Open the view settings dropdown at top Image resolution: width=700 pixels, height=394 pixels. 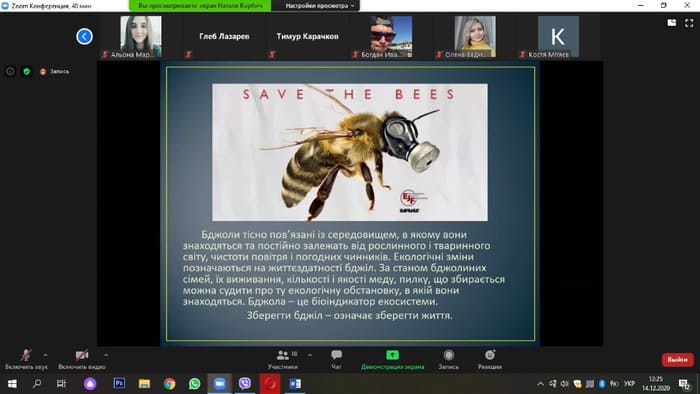(320, 6)
